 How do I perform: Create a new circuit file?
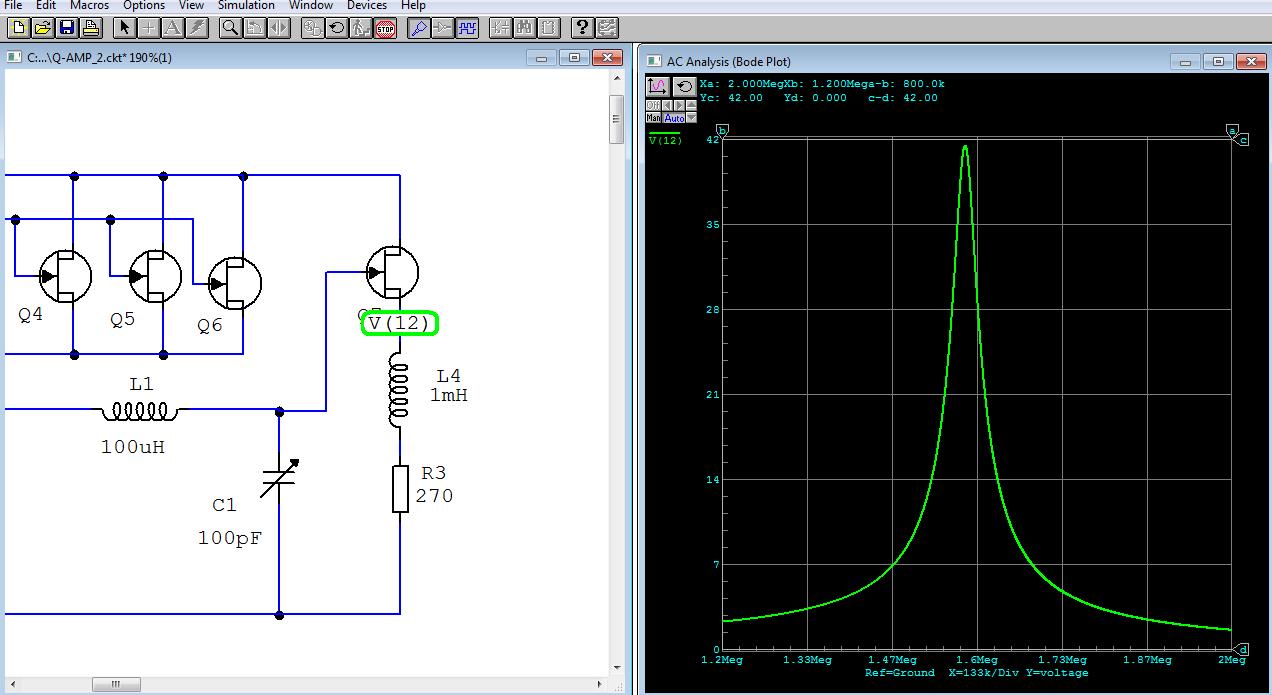click(x=18, y=28)
